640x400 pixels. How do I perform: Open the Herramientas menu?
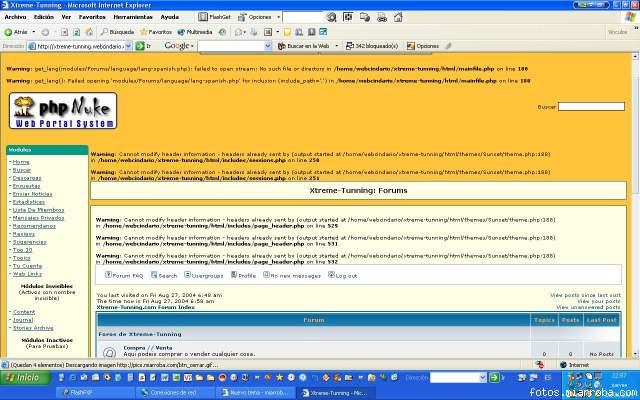point(133,17)
